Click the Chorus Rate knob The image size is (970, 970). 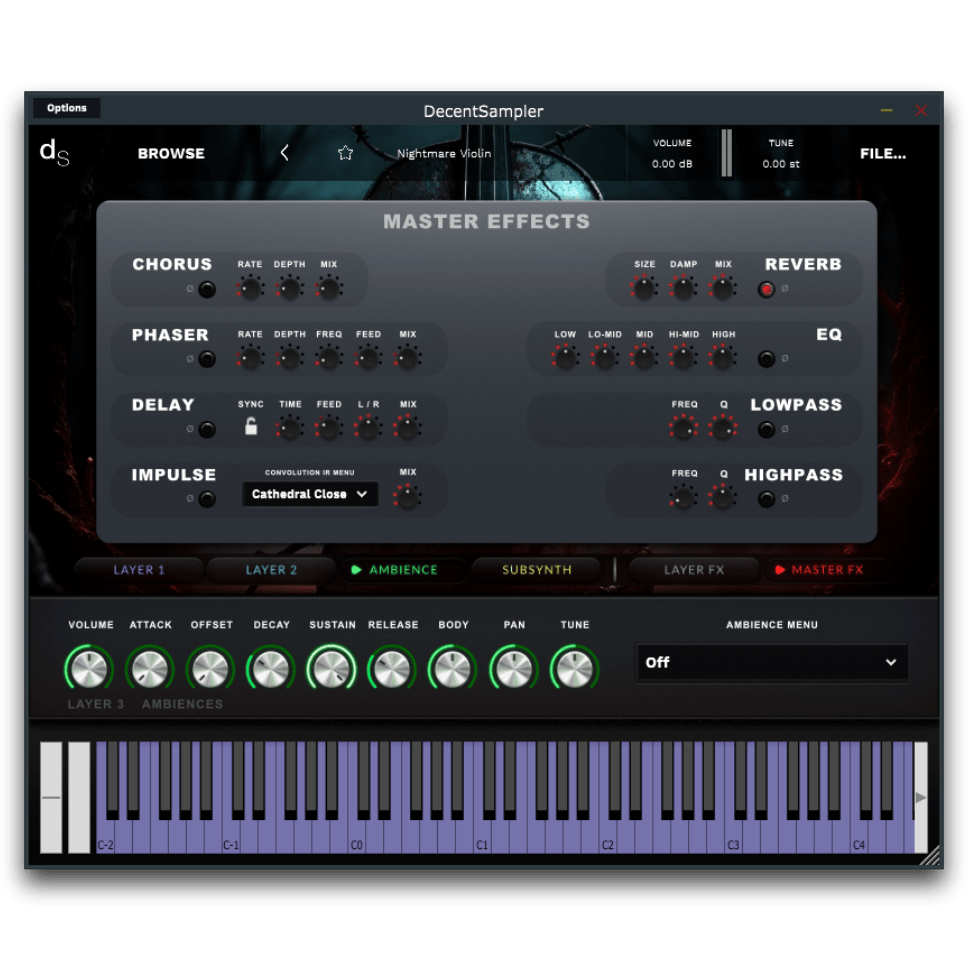(251, 288)
